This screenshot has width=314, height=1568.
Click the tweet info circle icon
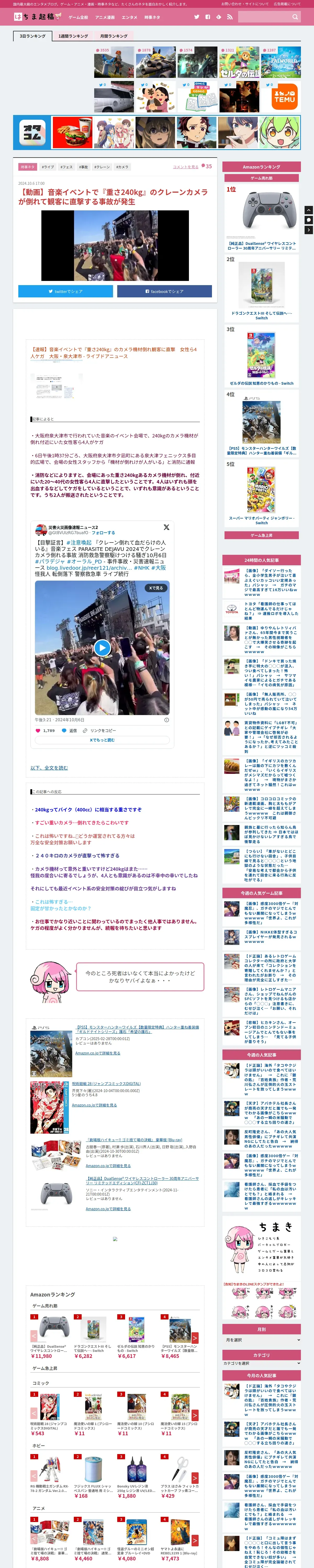click(166, 720)
